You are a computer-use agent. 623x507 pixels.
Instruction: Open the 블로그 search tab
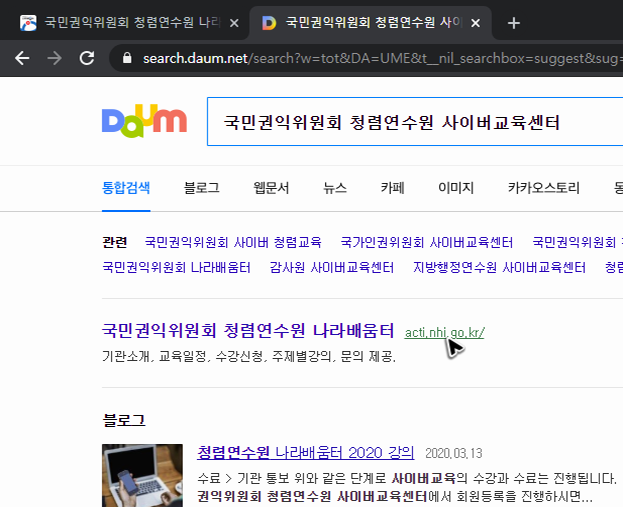tap(201, 188)
